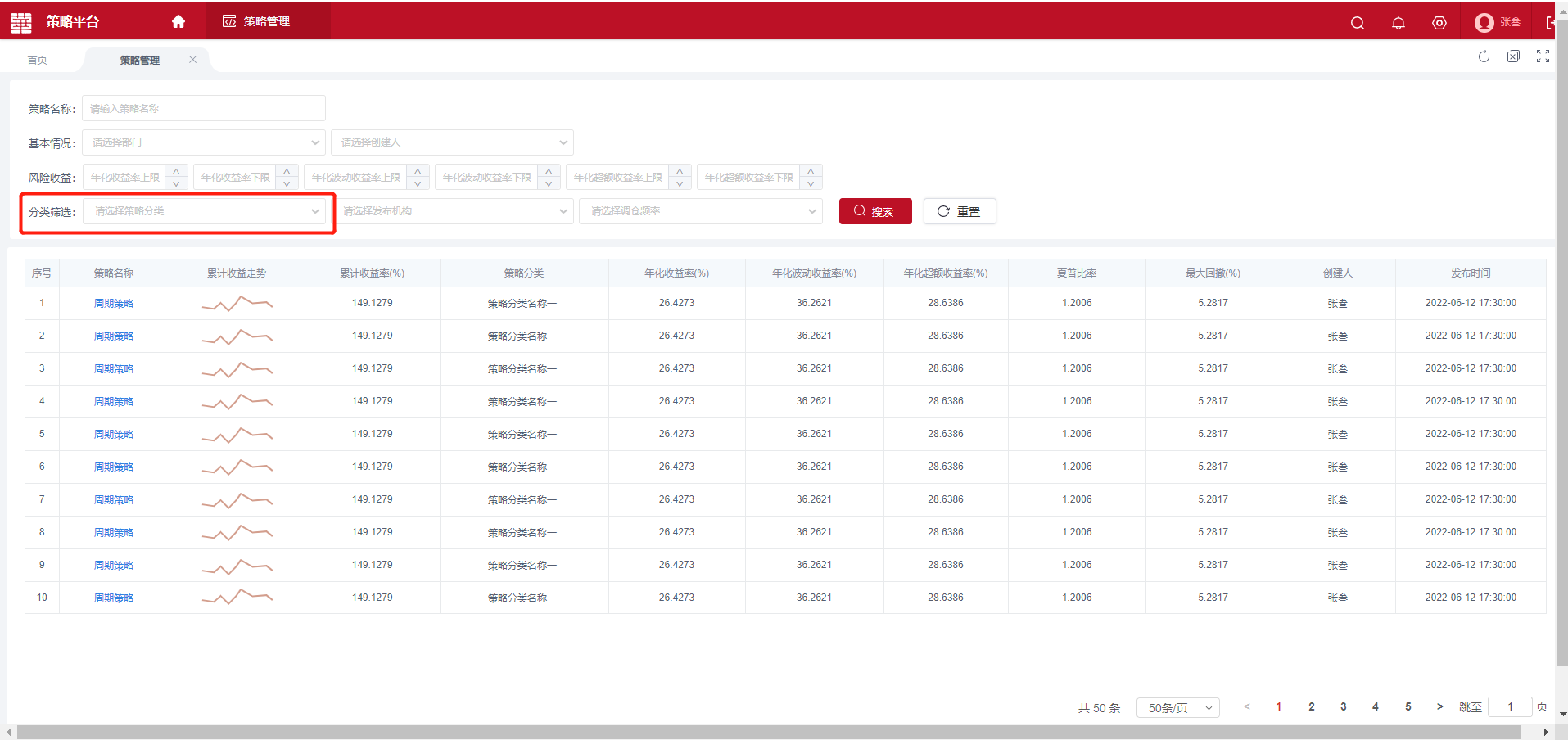The height and width of the screenshot is (740, 1568).
Task: Open 周期策略 link in row 10
Action: pyautogui.click(x=114, y=598)
